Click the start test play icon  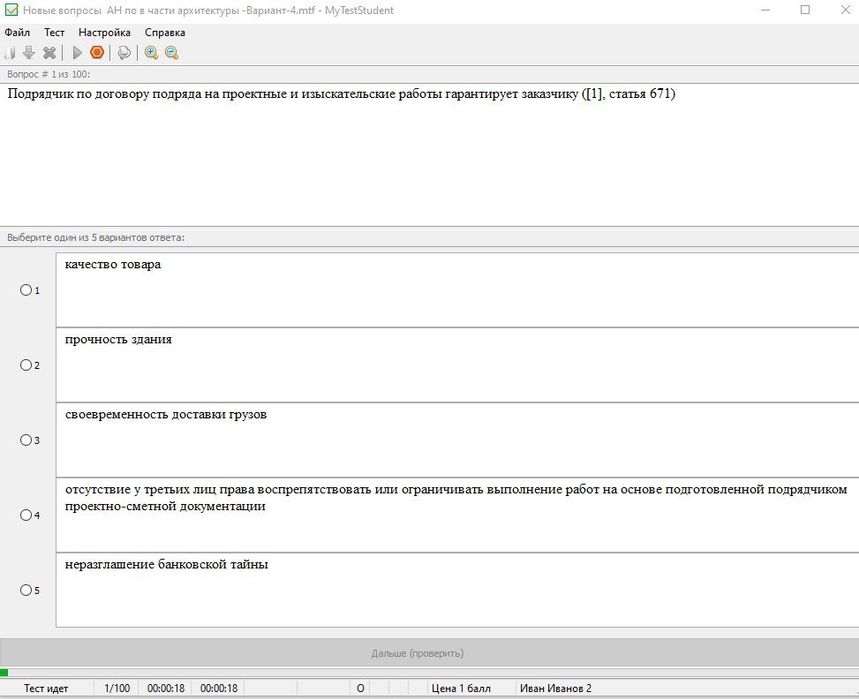77,53
